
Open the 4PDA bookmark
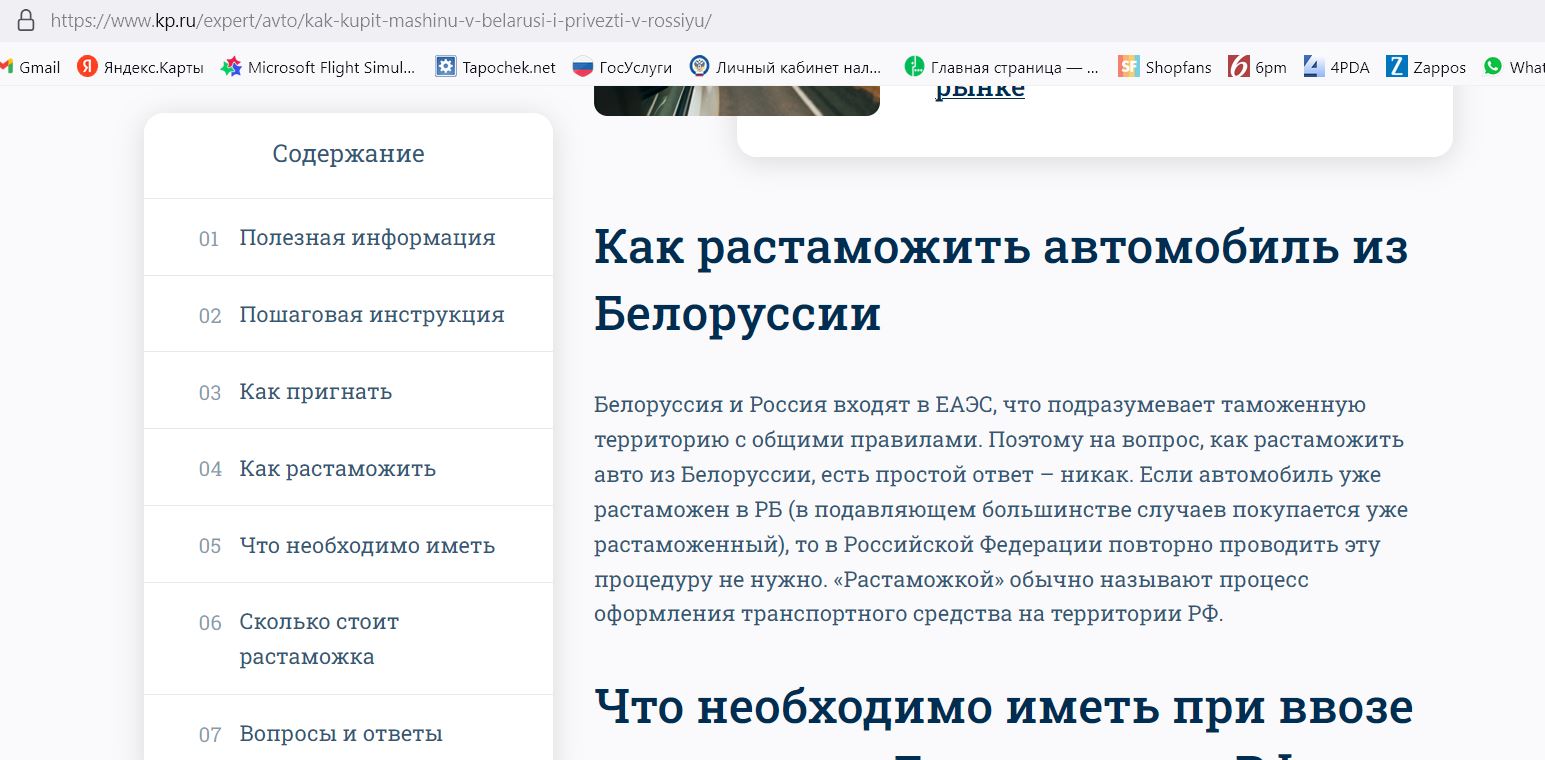coord(1337,67)
